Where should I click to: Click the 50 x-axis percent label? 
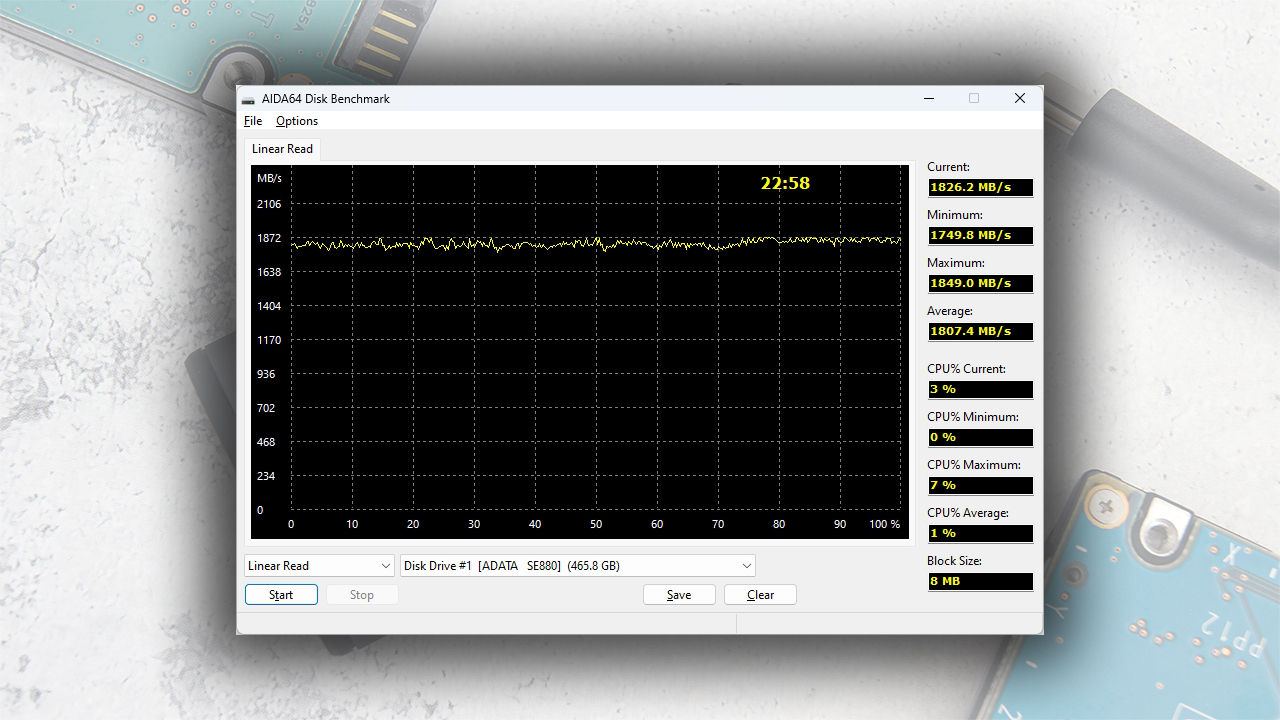pos(596,524)
